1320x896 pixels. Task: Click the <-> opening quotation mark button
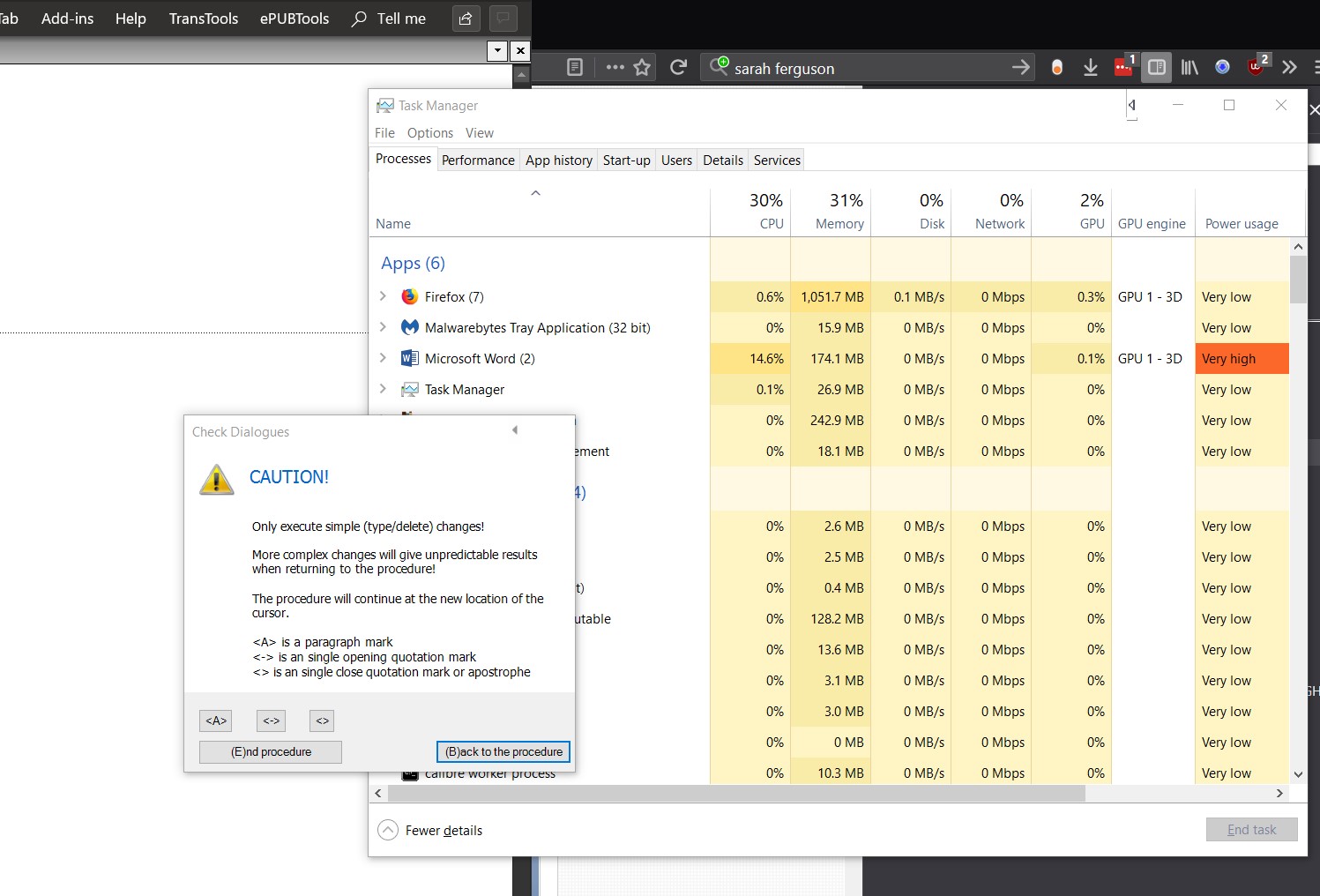point(271,721)
